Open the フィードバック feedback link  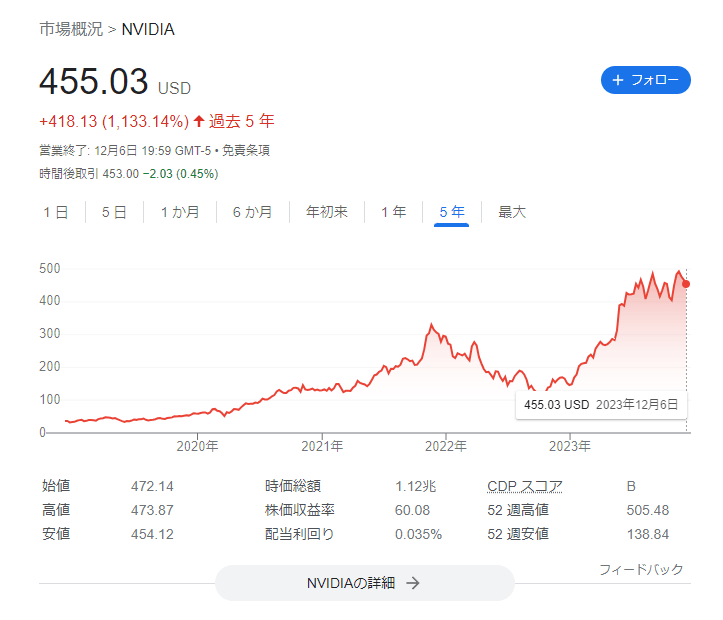641,569
